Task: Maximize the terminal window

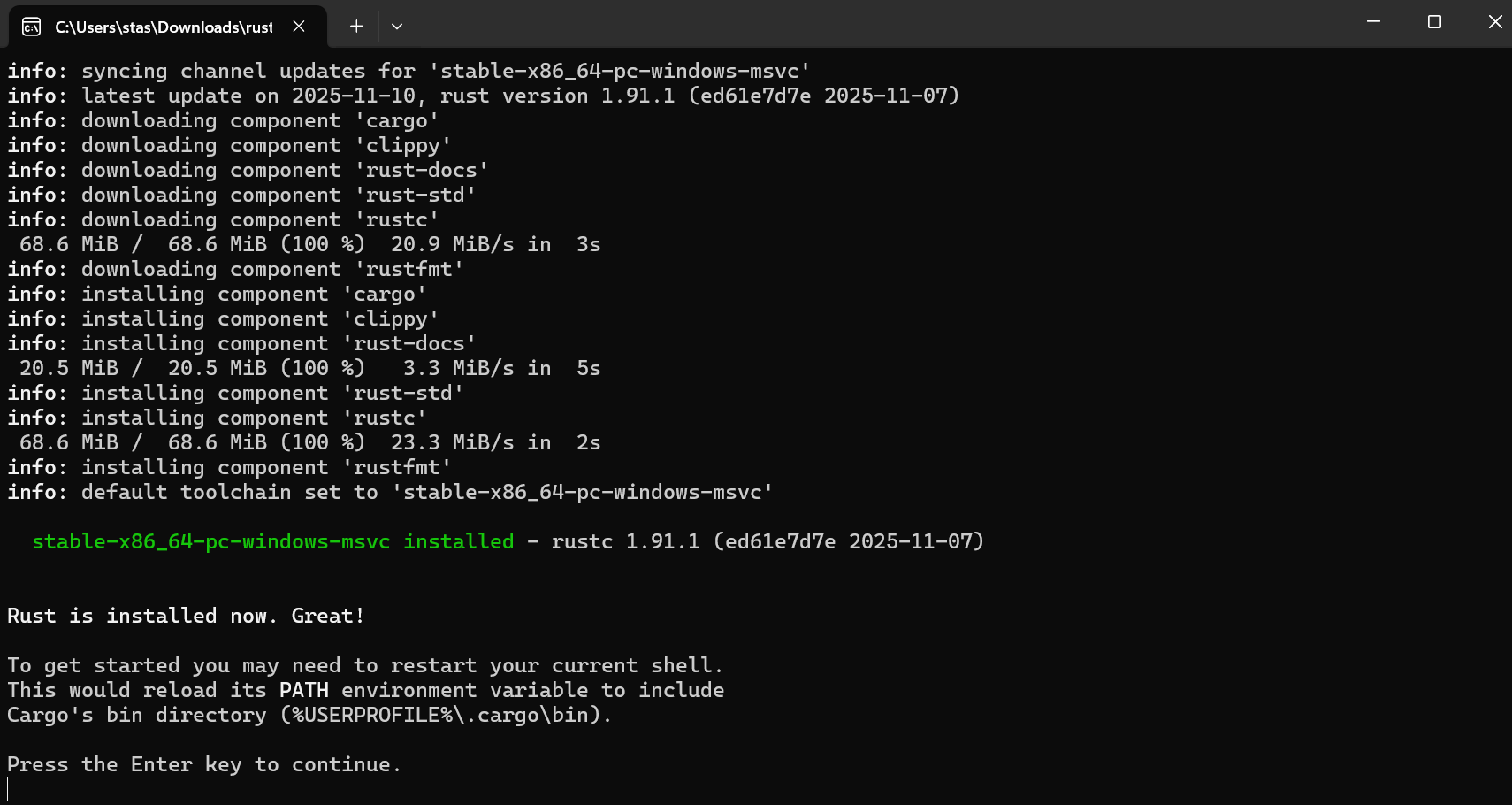Action: tap(1434, 22)
